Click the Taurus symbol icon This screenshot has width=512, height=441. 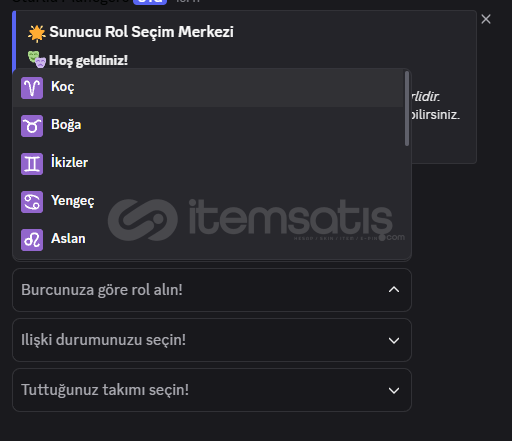(32, 126)
